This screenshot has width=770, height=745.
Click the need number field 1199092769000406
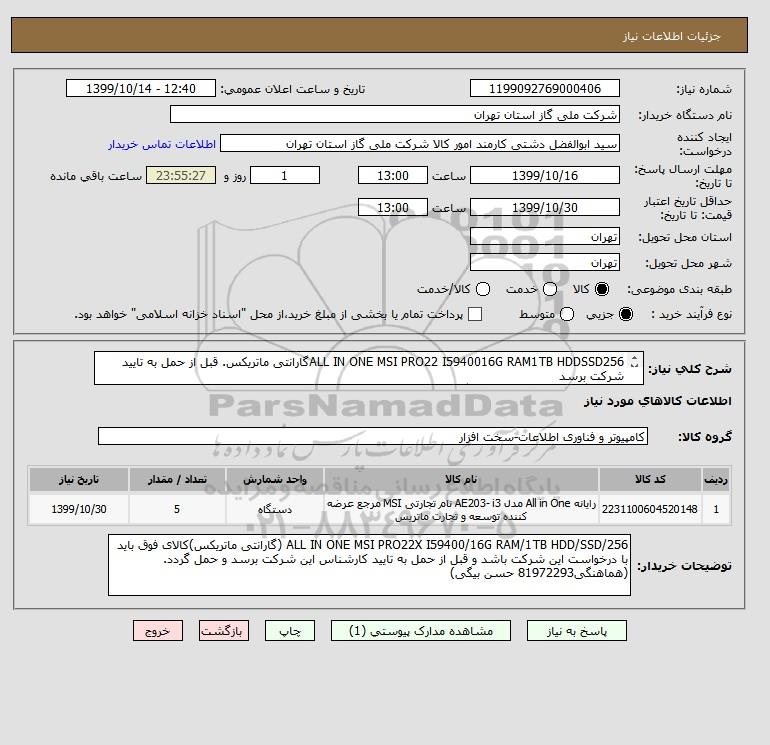coord(545,88)
